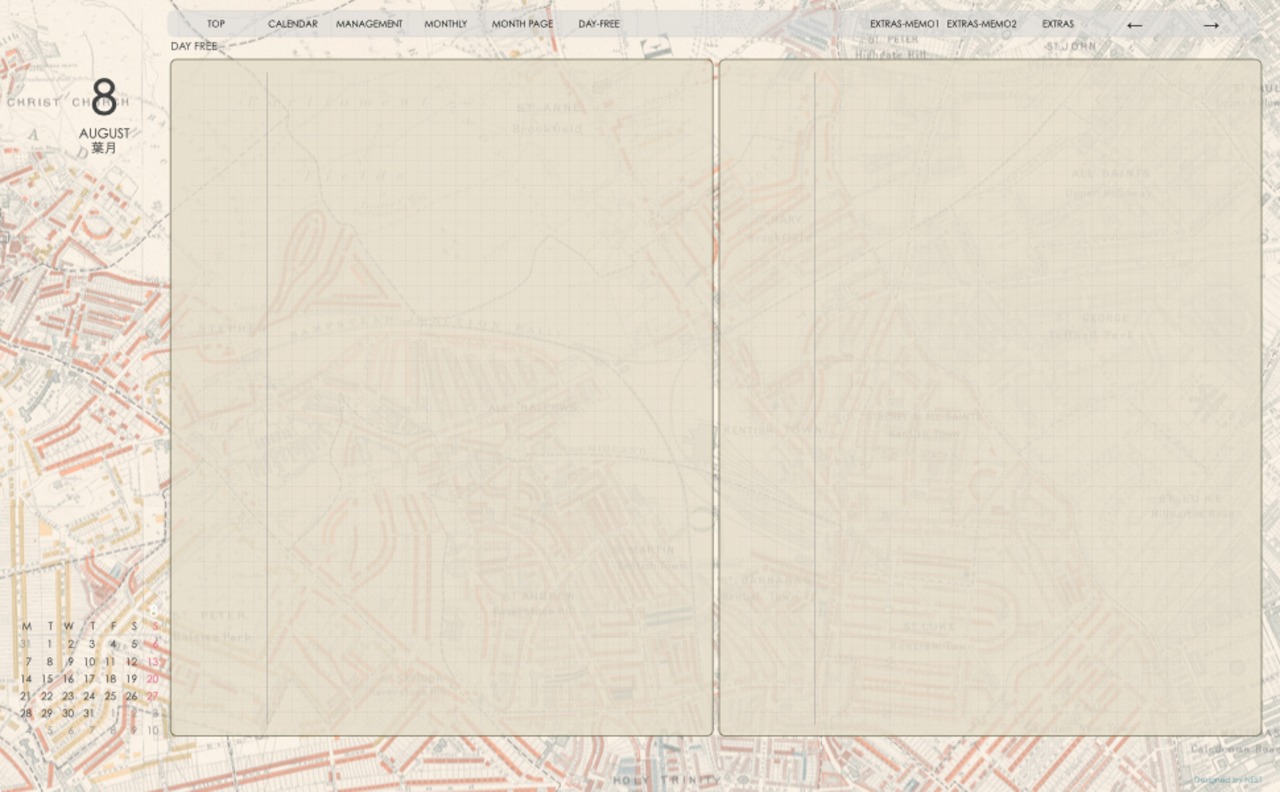Select date 21 in the mini calendar
Screen dimensions: 1280x792
[26, 696]
